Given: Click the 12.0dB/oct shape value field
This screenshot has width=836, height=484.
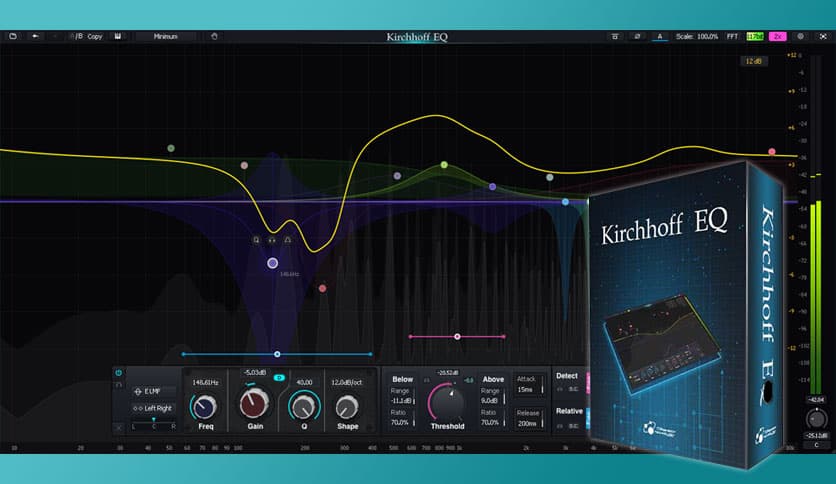Looking at the screenshot, I should tap(347, 383).
